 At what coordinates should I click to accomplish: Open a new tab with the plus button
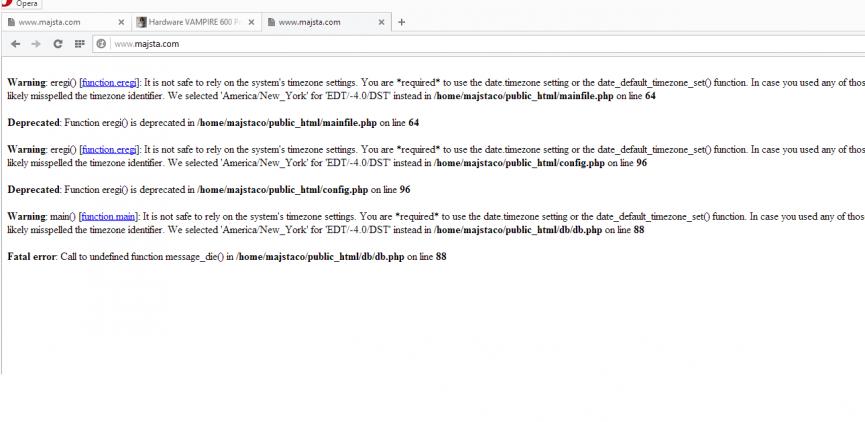[x=402, y=22]
